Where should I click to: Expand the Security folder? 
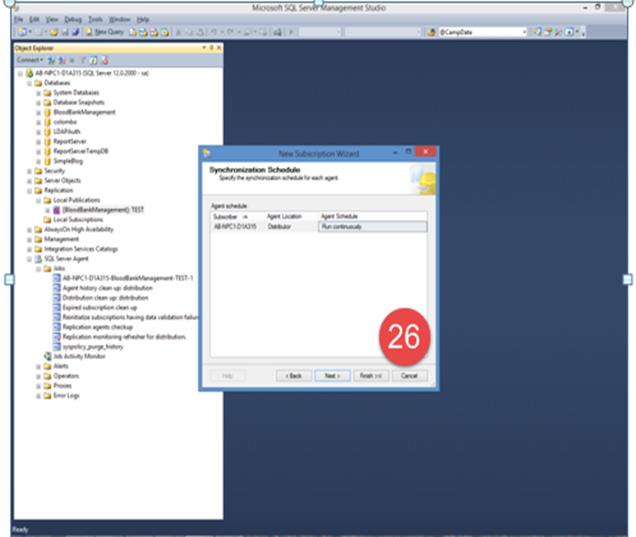coord(29,171)
